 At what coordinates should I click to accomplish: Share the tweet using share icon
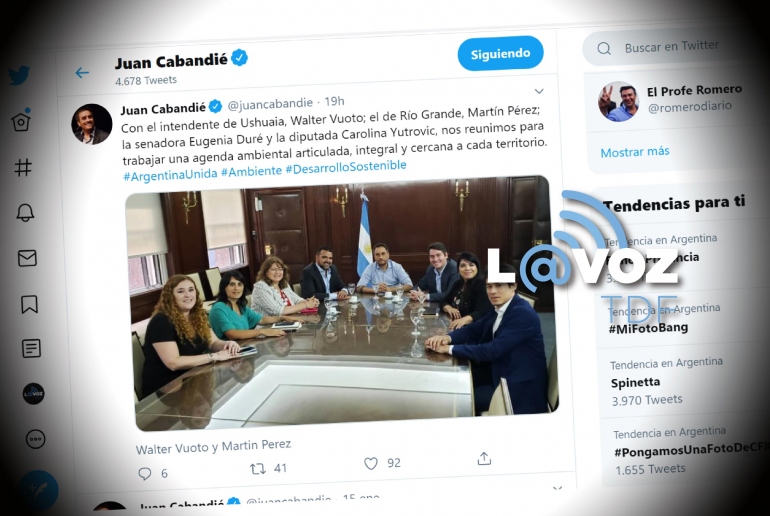click(x=484, y=459)
